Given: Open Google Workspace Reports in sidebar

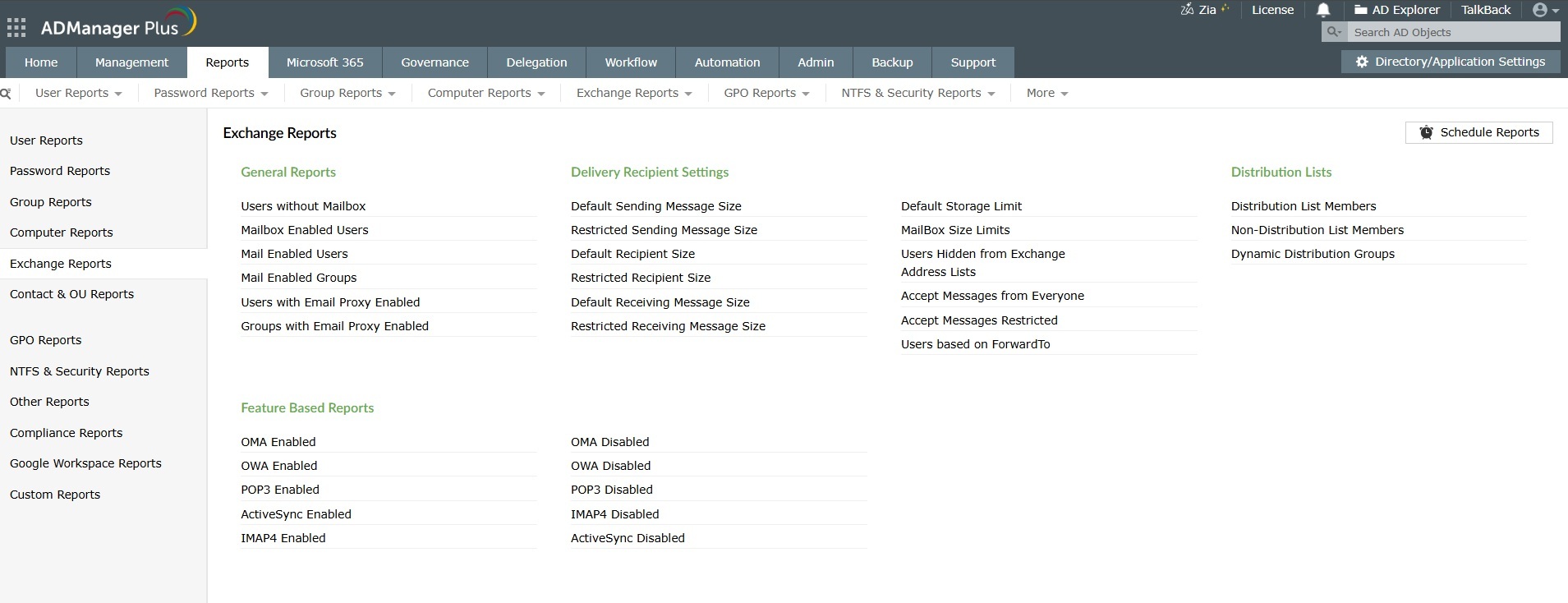Looking at the screenshot, I should click(x=85, y=463).
